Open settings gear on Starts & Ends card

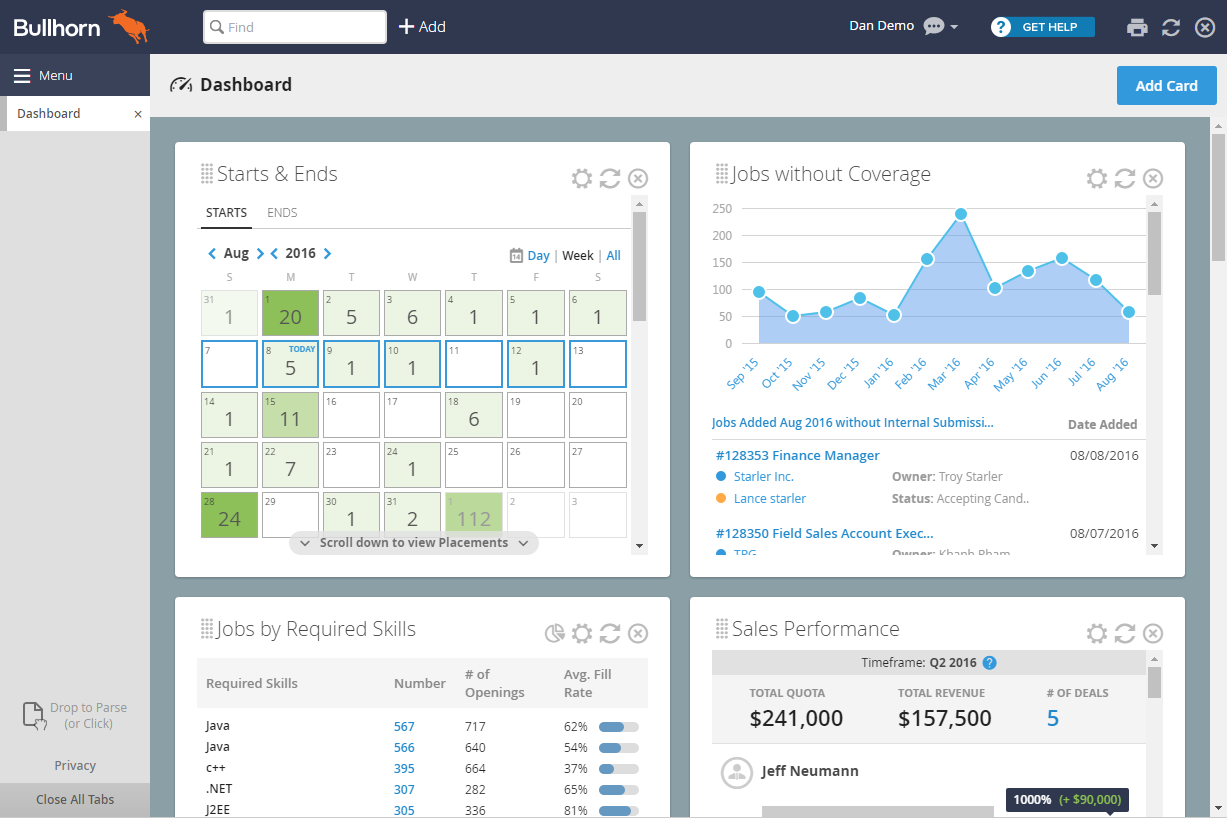[x=582, y=178]
